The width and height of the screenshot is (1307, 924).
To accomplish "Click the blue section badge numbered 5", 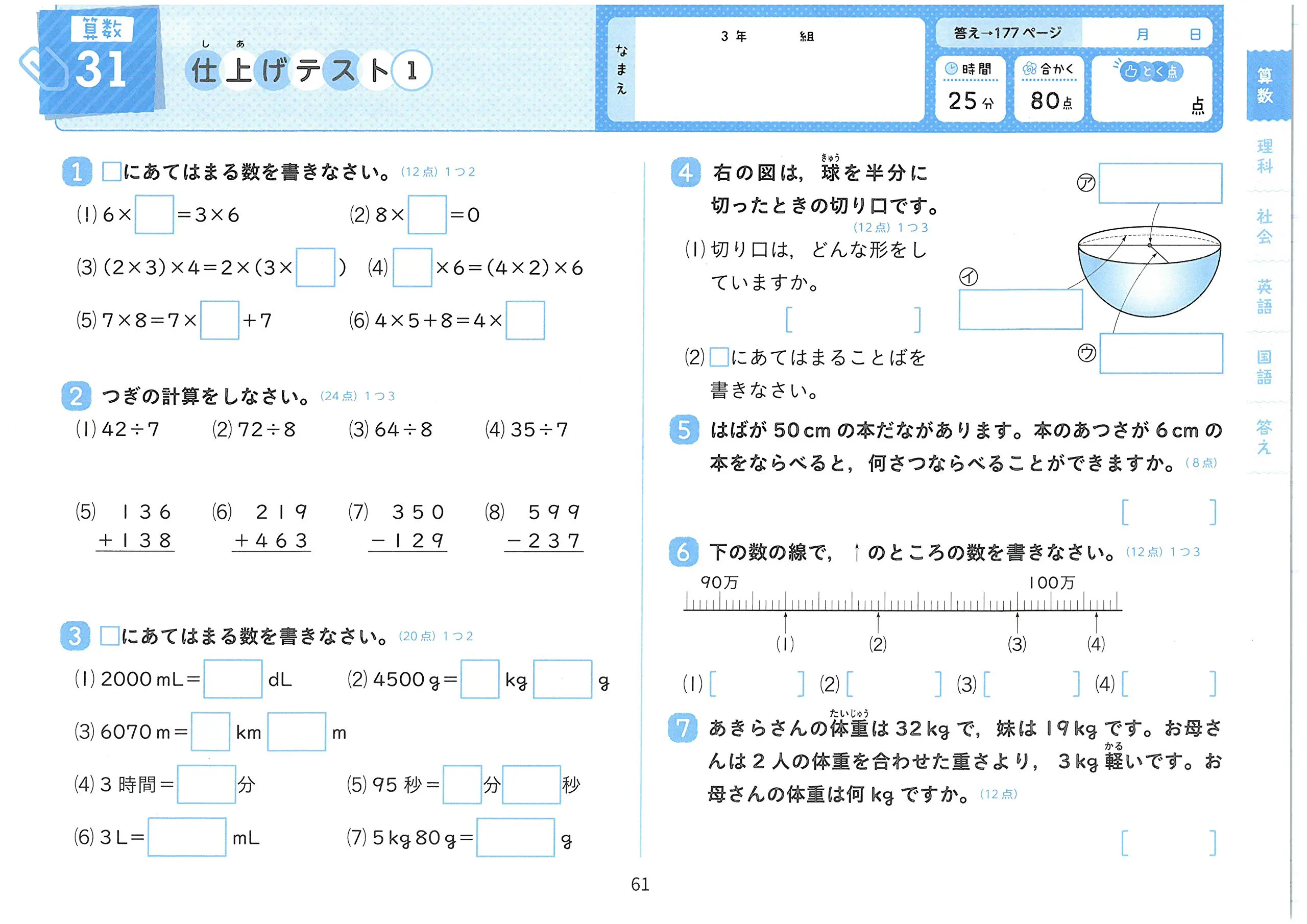I will [x=684, y=430].
